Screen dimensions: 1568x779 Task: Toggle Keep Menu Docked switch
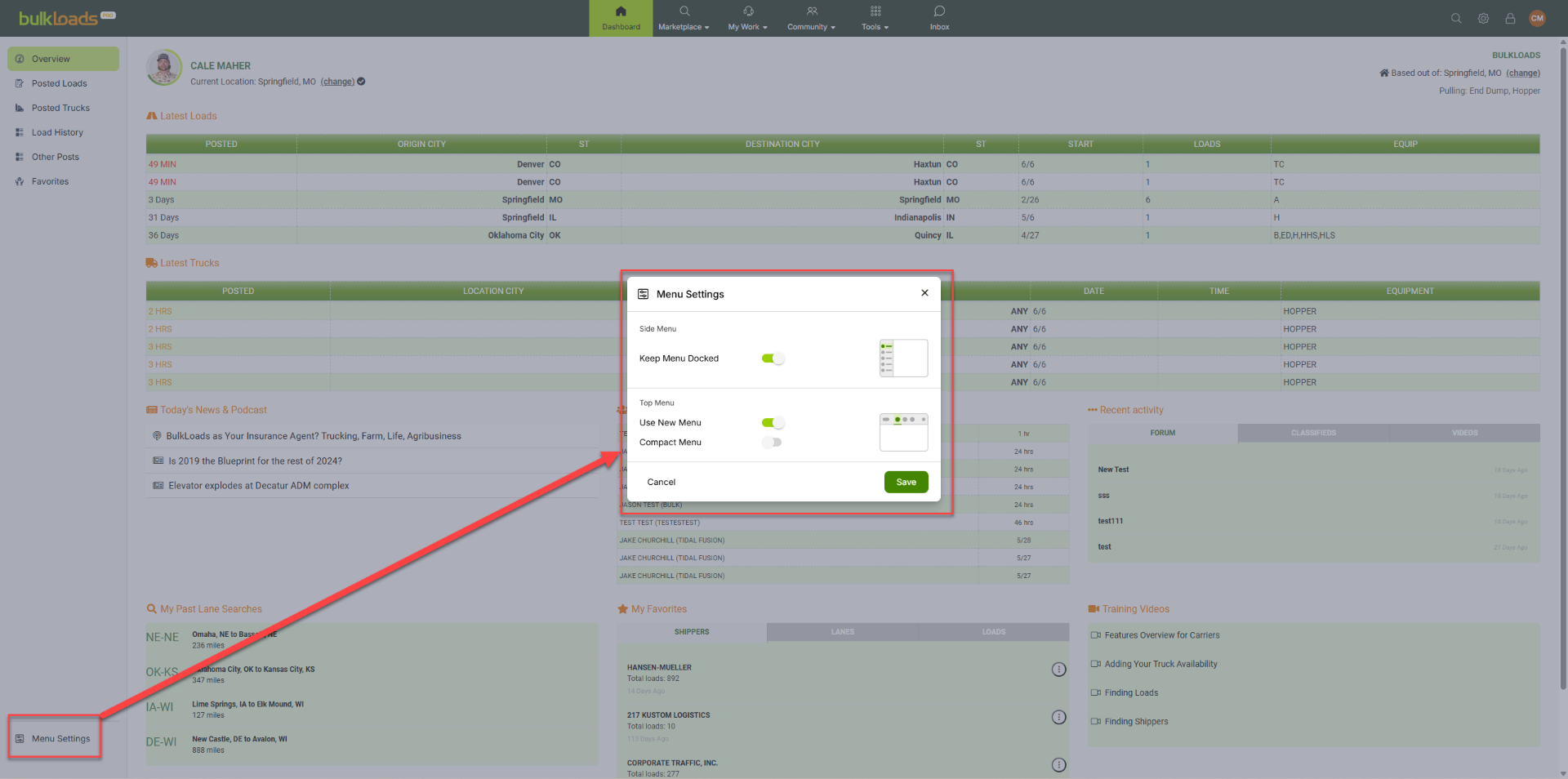pos(773,358)
